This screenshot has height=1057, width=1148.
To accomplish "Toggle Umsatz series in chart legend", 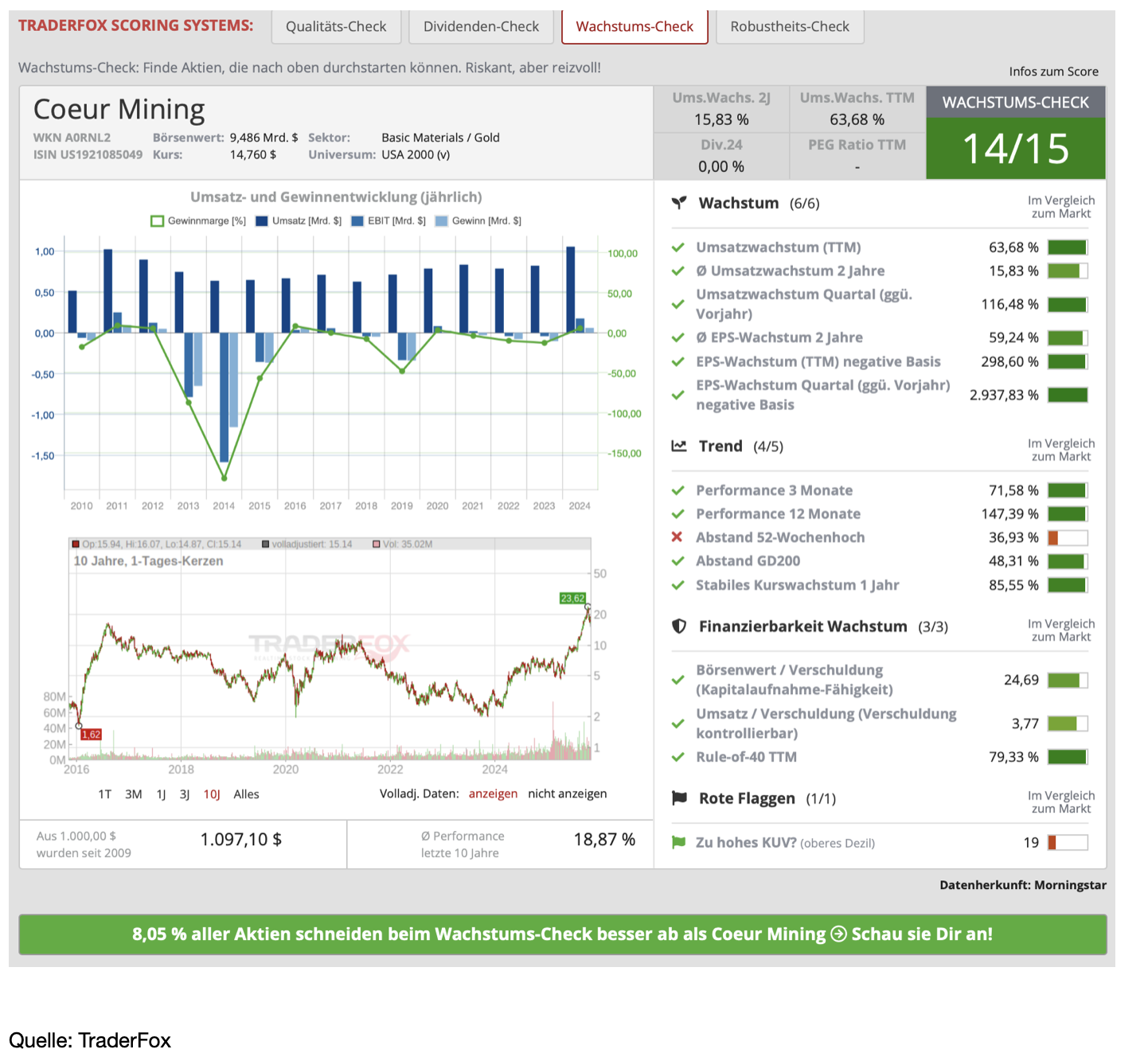I will [262, 221].
